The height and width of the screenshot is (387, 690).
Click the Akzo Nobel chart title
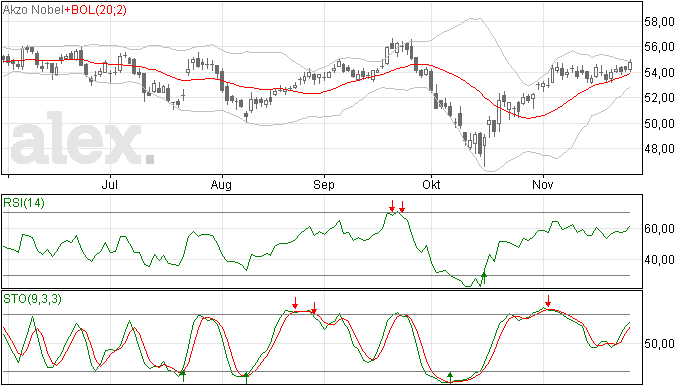coord(33,10)
